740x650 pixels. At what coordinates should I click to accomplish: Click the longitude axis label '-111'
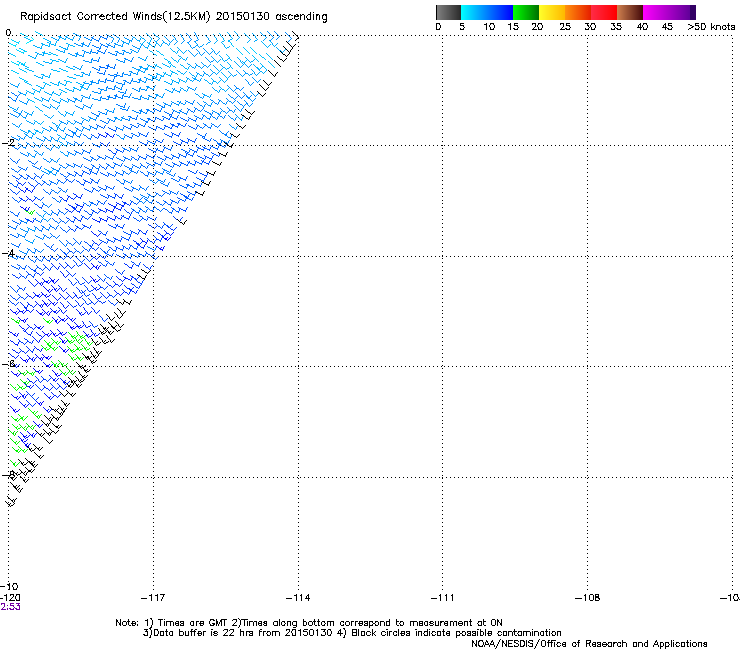pos(442,598)
